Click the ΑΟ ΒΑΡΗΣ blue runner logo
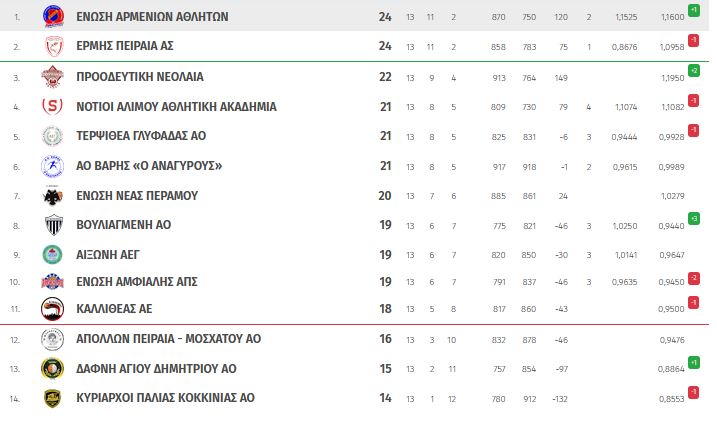Viewport: 717px width, 421px height. 53,166
